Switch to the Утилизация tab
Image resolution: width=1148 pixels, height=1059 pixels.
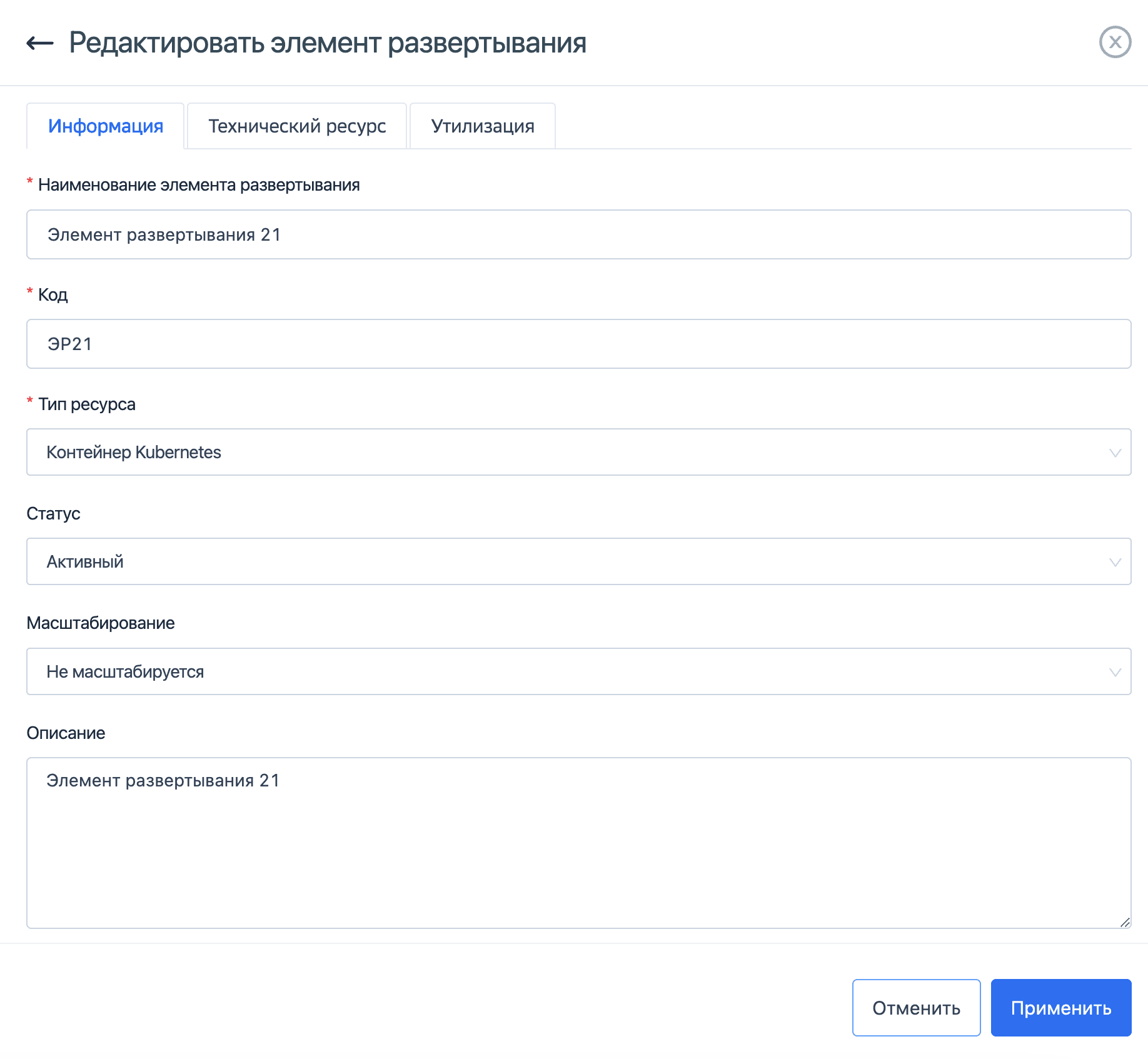482,126
